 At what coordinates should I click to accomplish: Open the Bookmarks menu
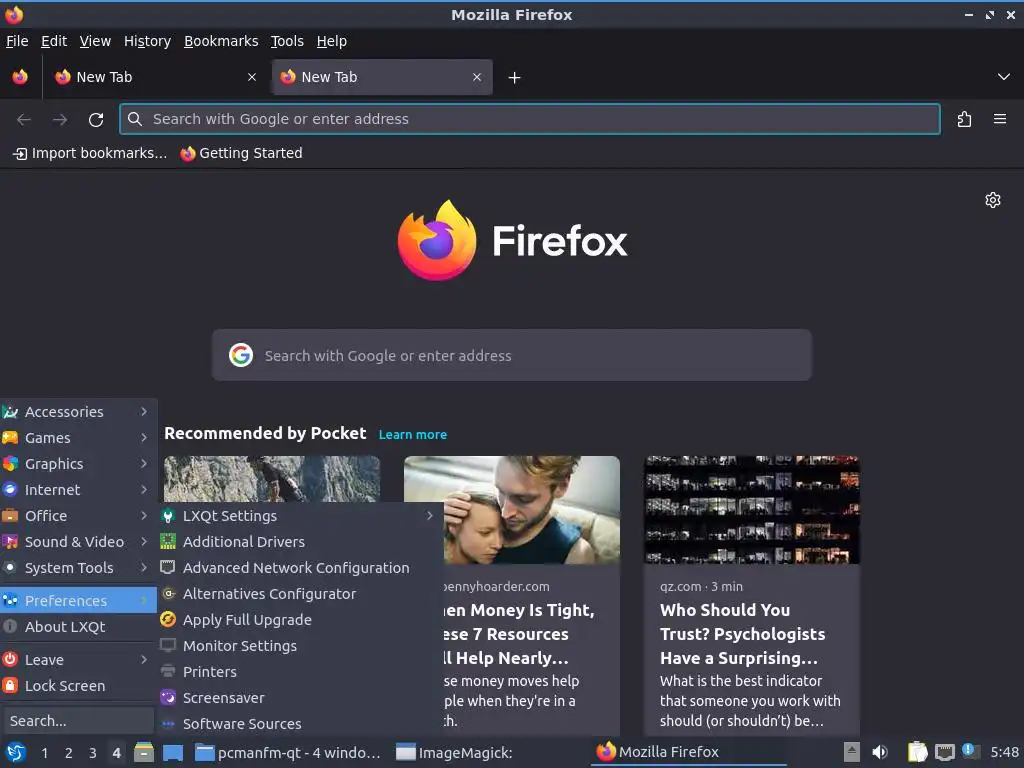coord(221,41)
